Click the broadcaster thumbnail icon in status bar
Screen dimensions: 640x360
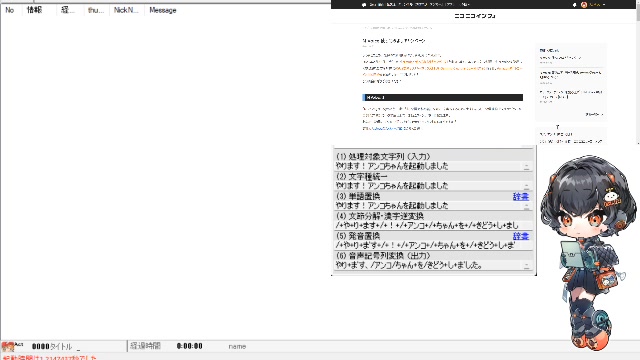8,347
